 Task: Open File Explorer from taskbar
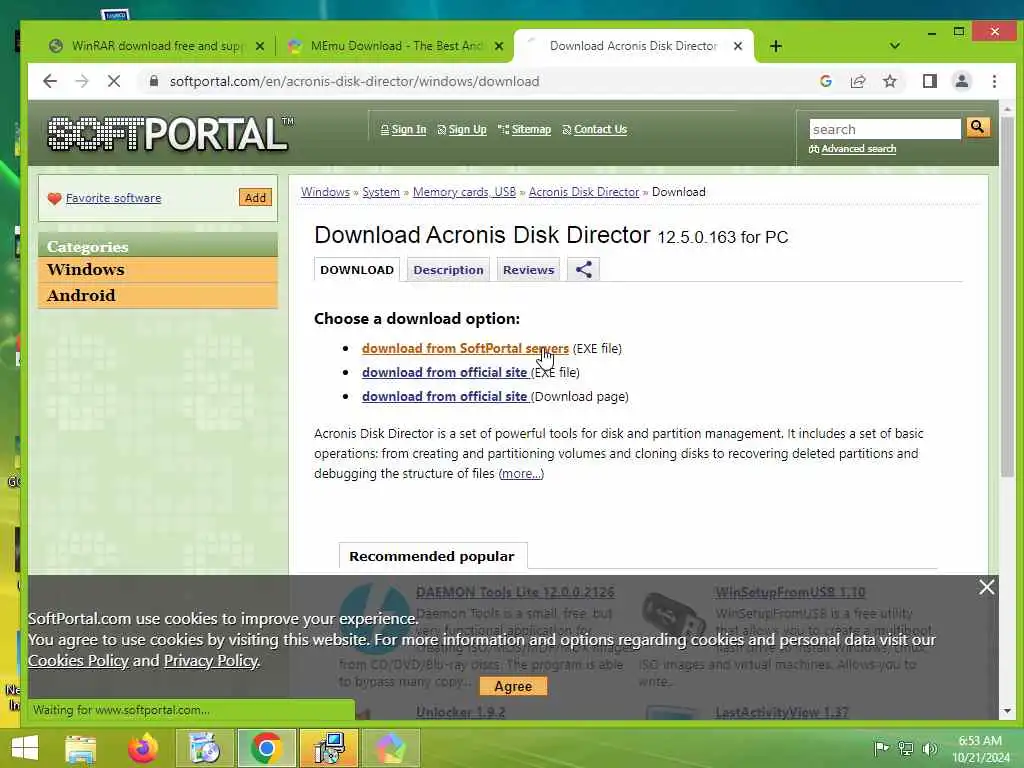(80, 748)
